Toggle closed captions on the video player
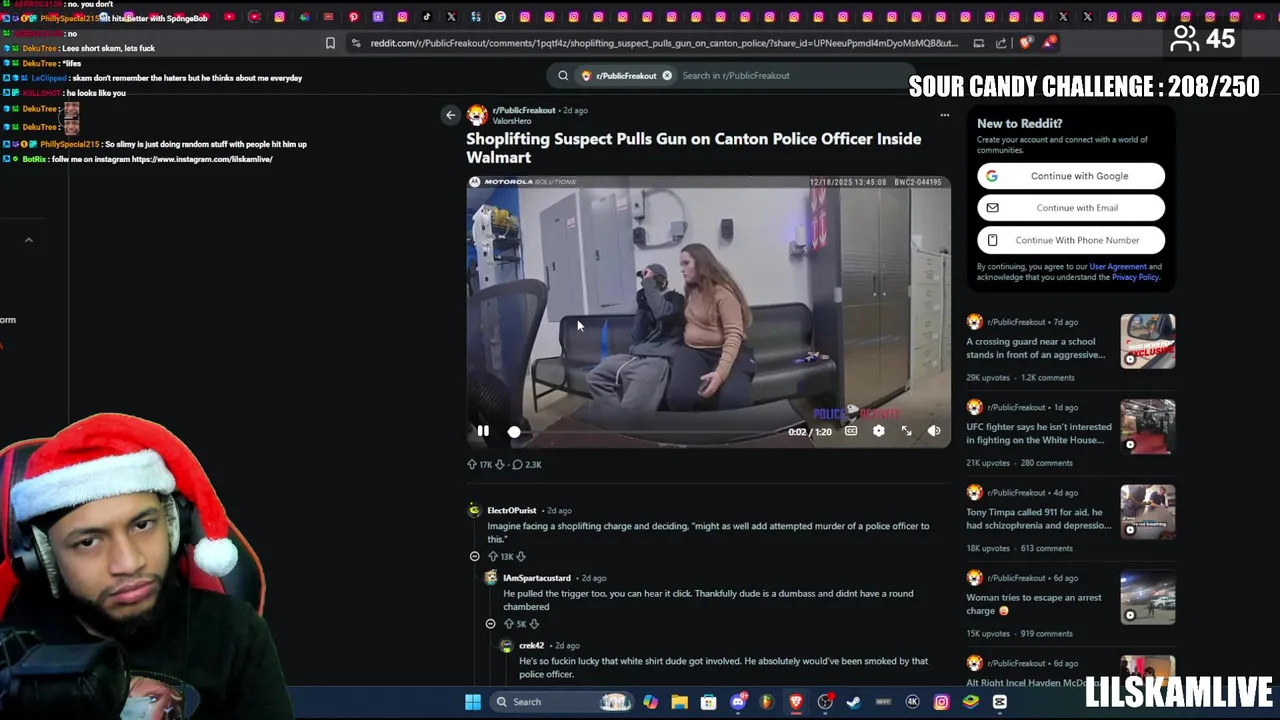1280x720 pixels. [851, 431]
